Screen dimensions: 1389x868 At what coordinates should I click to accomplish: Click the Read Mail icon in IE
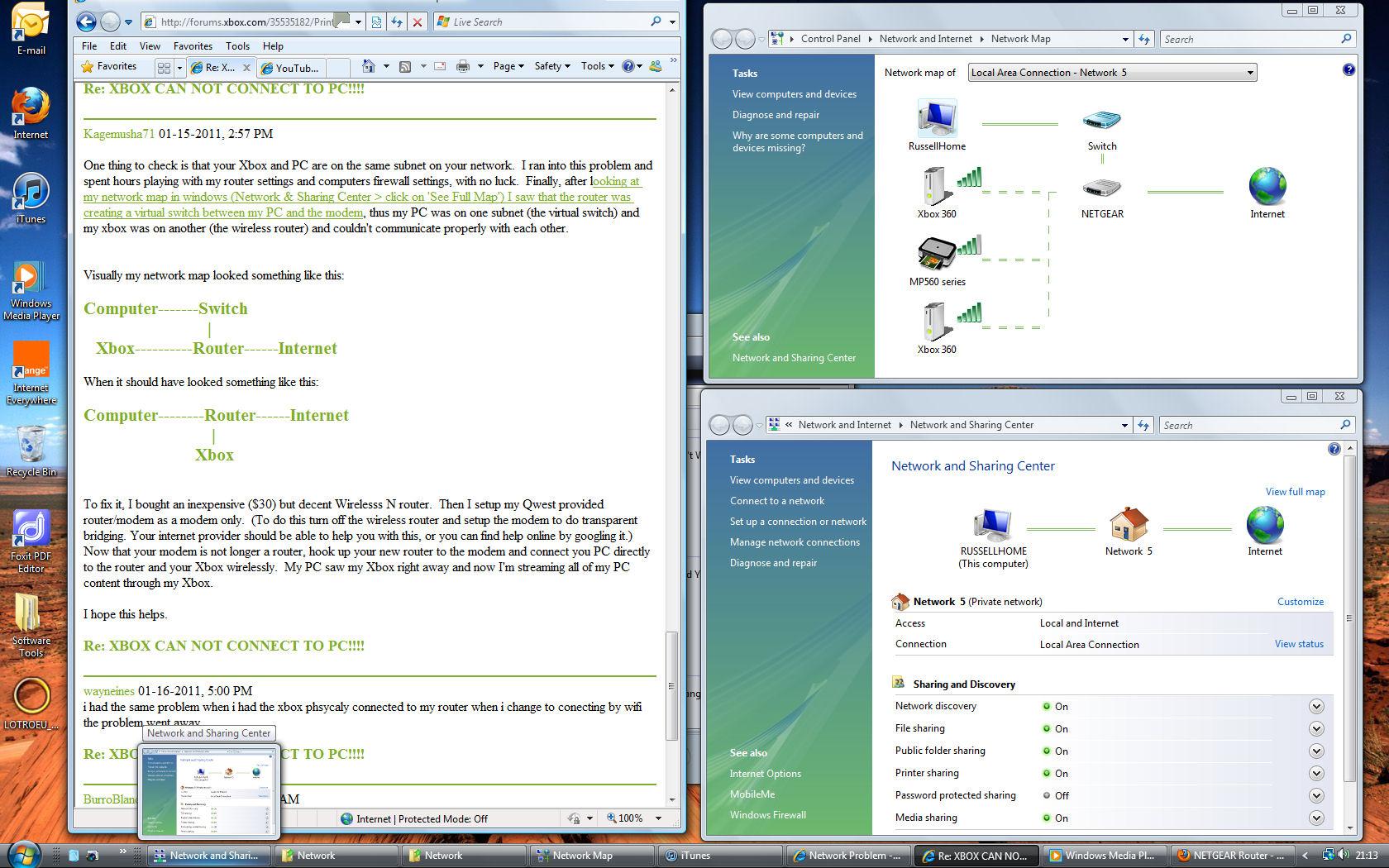click(440, 66)
